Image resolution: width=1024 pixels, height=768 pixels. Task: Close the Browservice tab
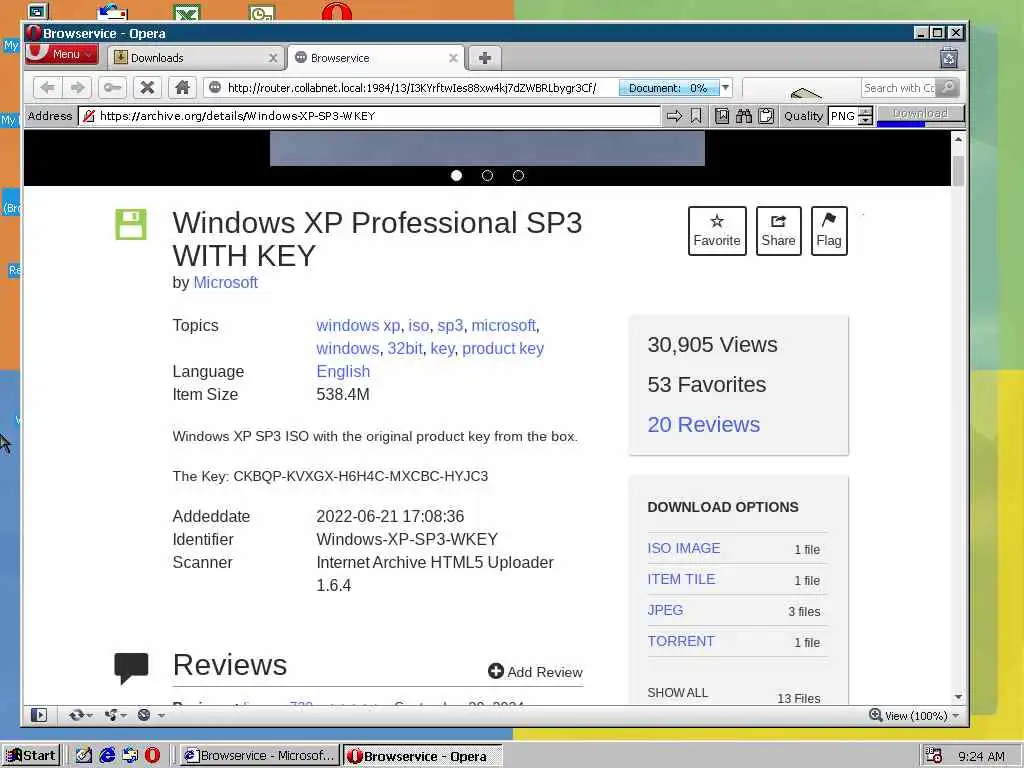click(453, 58)
